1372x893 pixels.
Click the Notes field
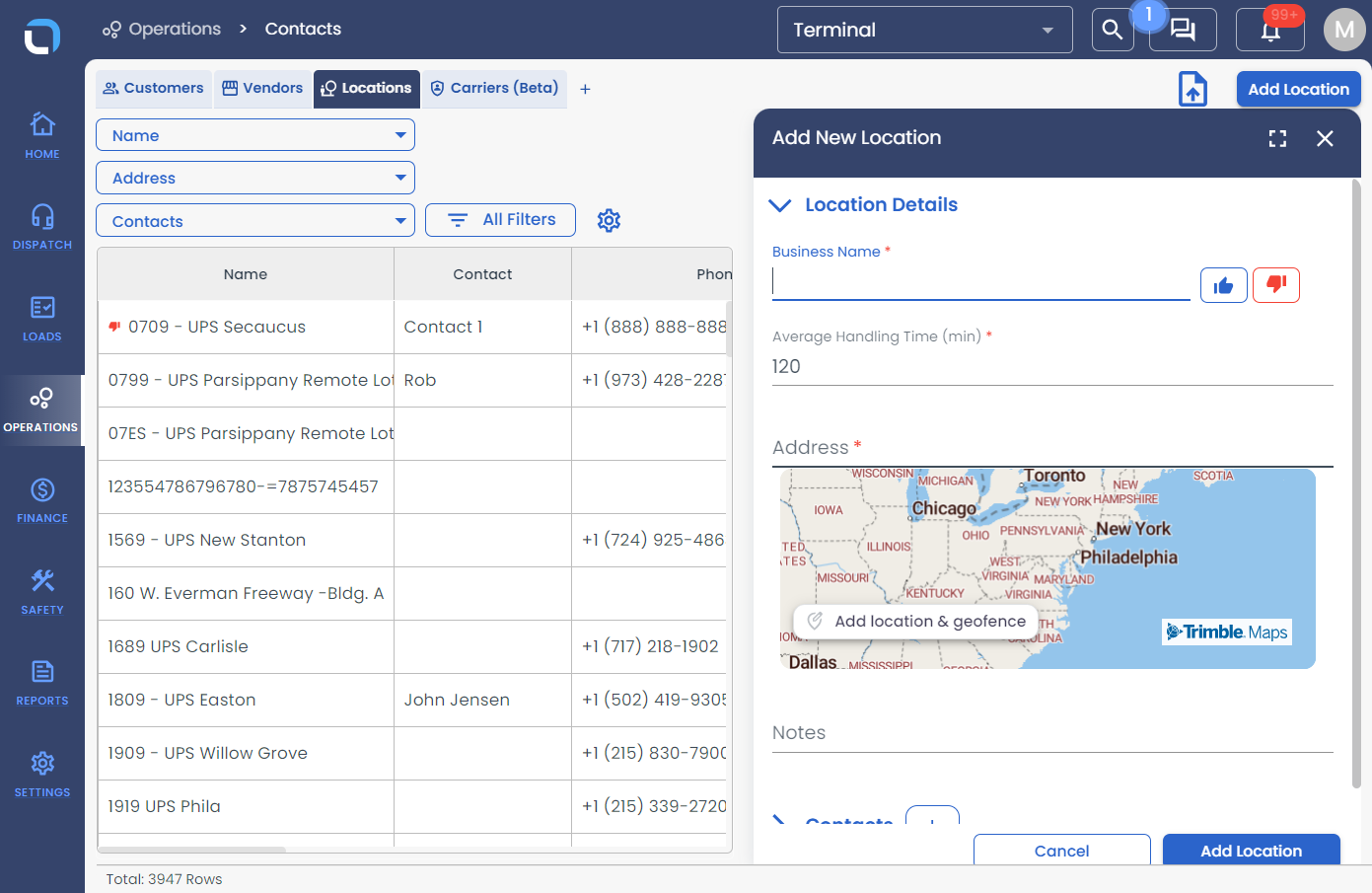tap(1052, 733)
